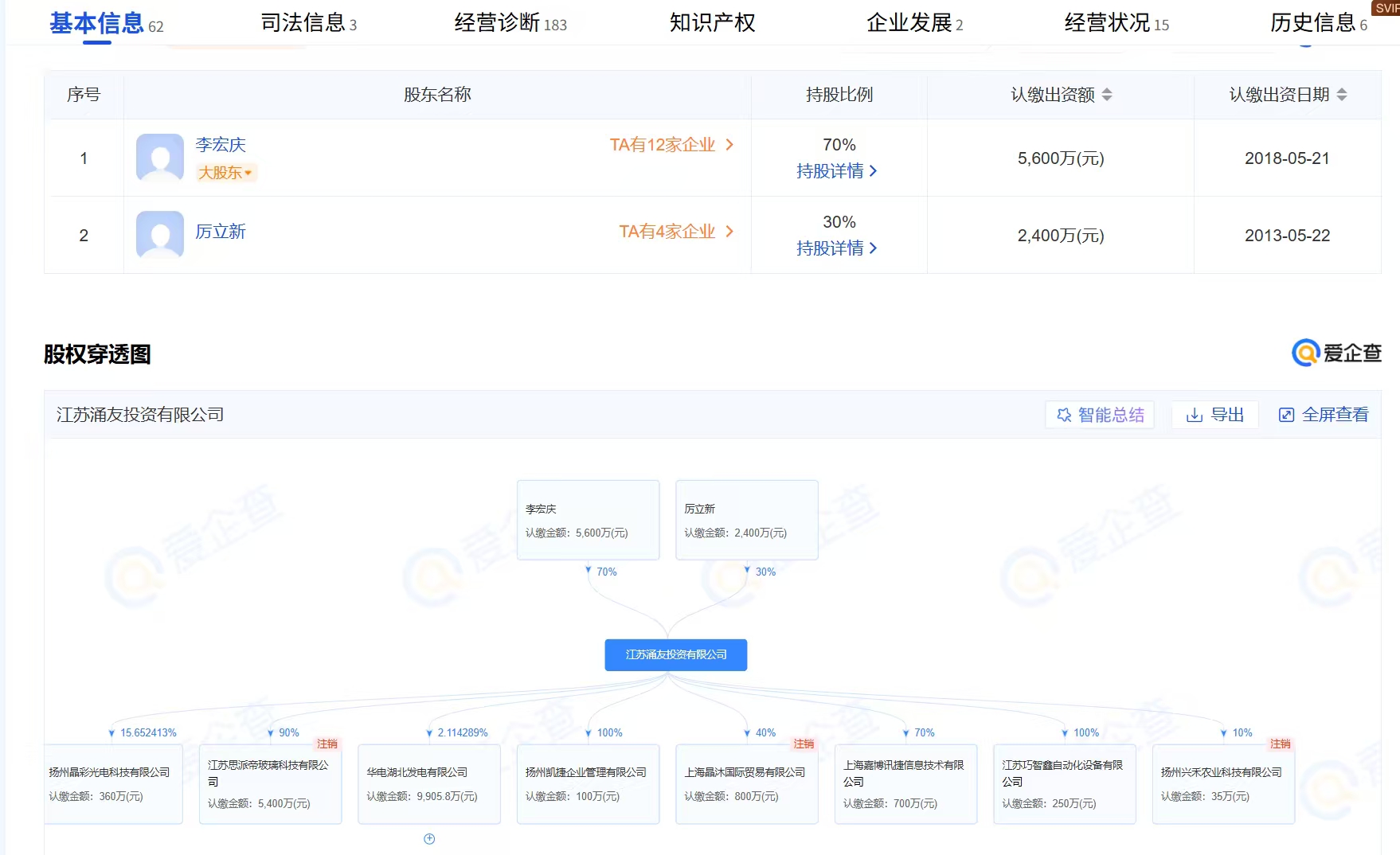This screenshot has width=1400, height=855.
Task: Click 李宏庆 avatar in shareholder table
Action: coord(160,157)
